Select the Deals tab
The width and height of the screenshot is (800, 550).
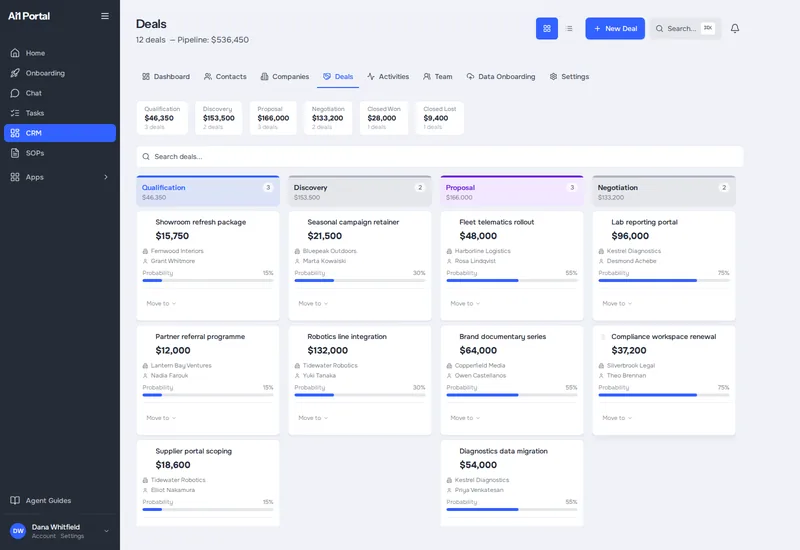pyautogui.click(x=338, y=77)
